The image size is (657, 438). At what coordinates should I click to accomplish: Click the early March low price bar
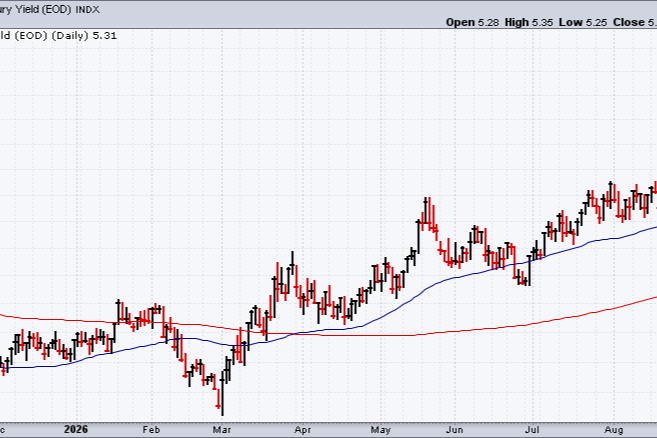coord(222,393)
